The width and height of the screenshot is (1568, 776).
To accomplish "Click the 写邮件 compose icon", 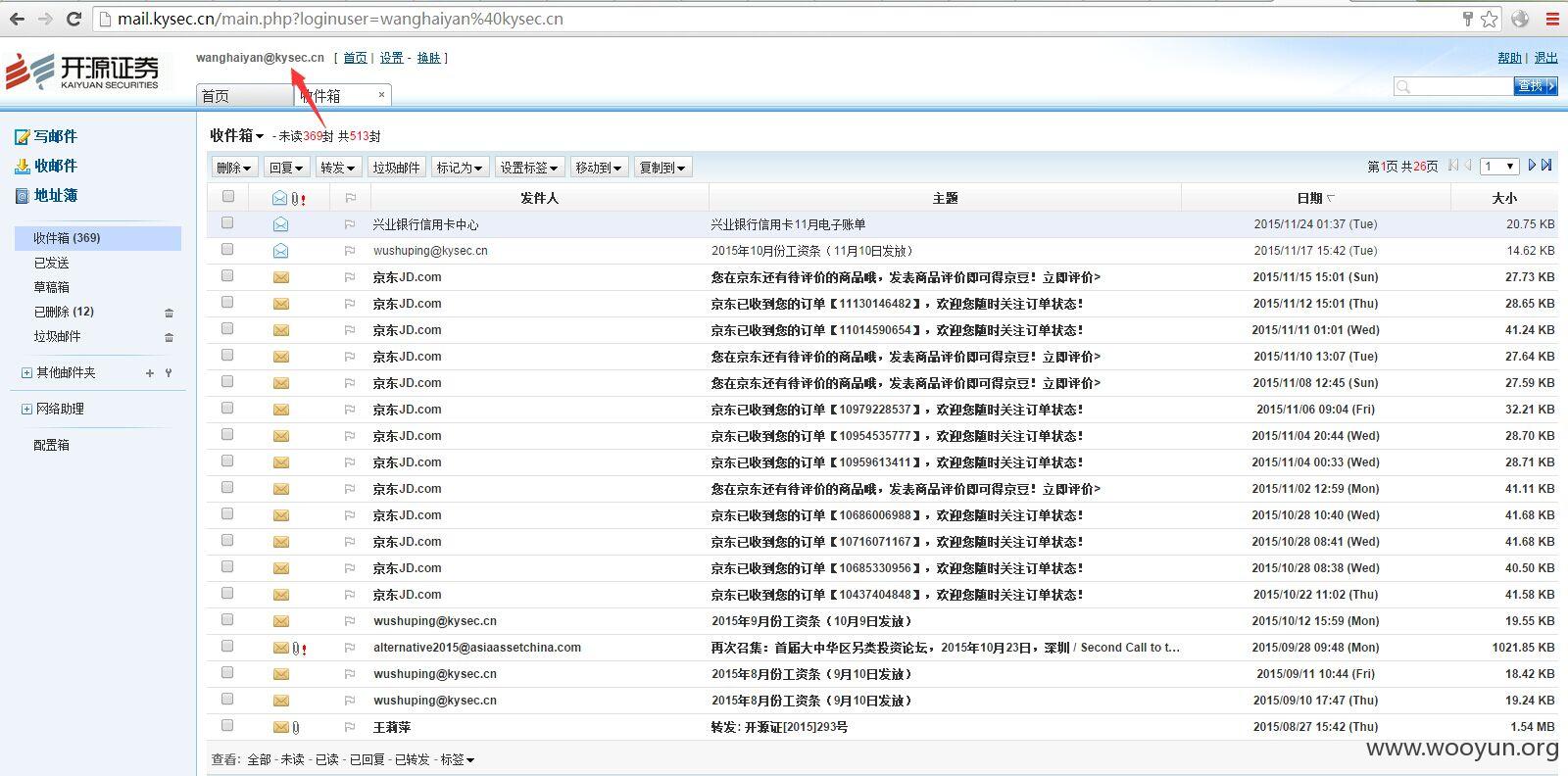I will pos(22,137).
